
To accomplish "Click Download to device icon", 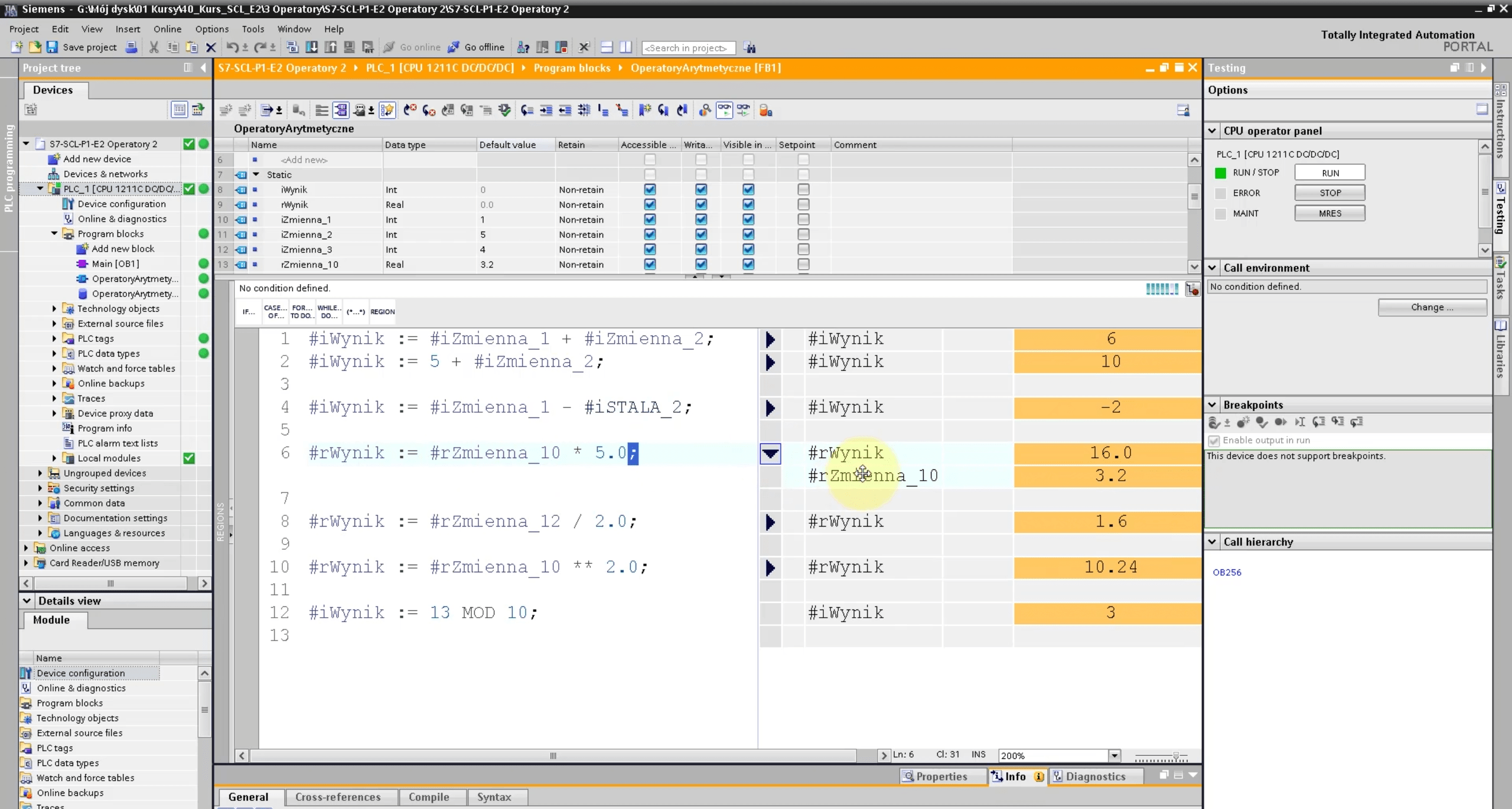I will coord(311,47).
